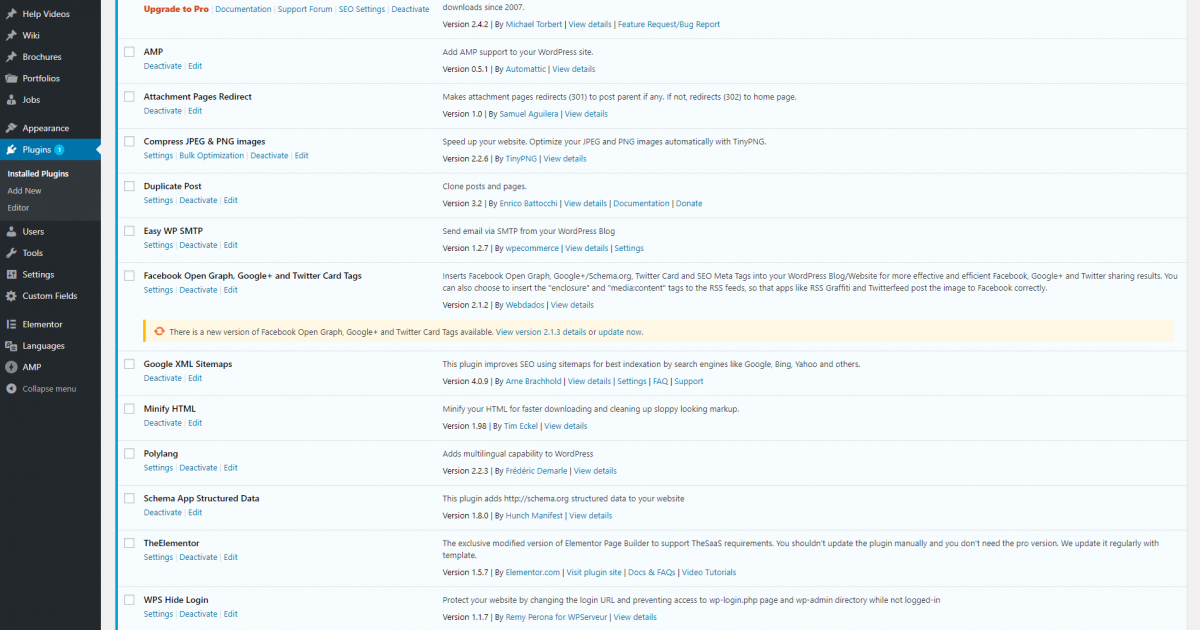
Task: Check the Google XML Sitemaps checkbox
Action: [129, 364]
